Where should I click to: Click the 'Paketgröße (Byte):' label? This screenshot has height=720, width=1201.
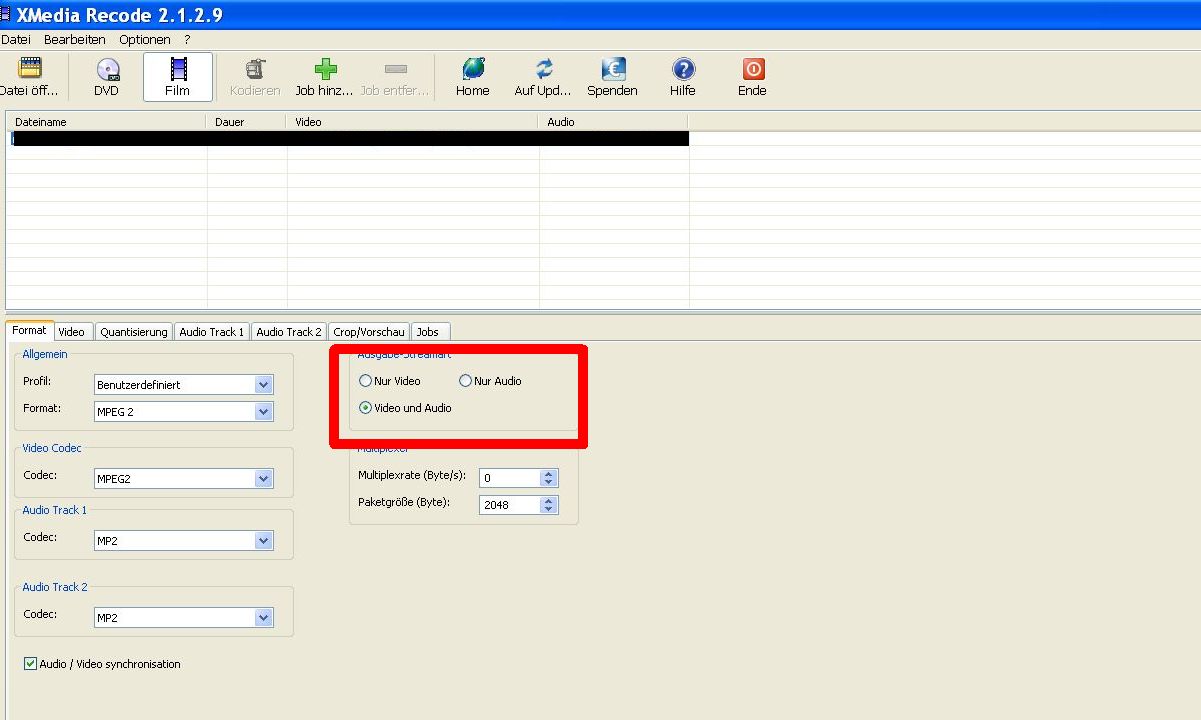coord(404,502)
